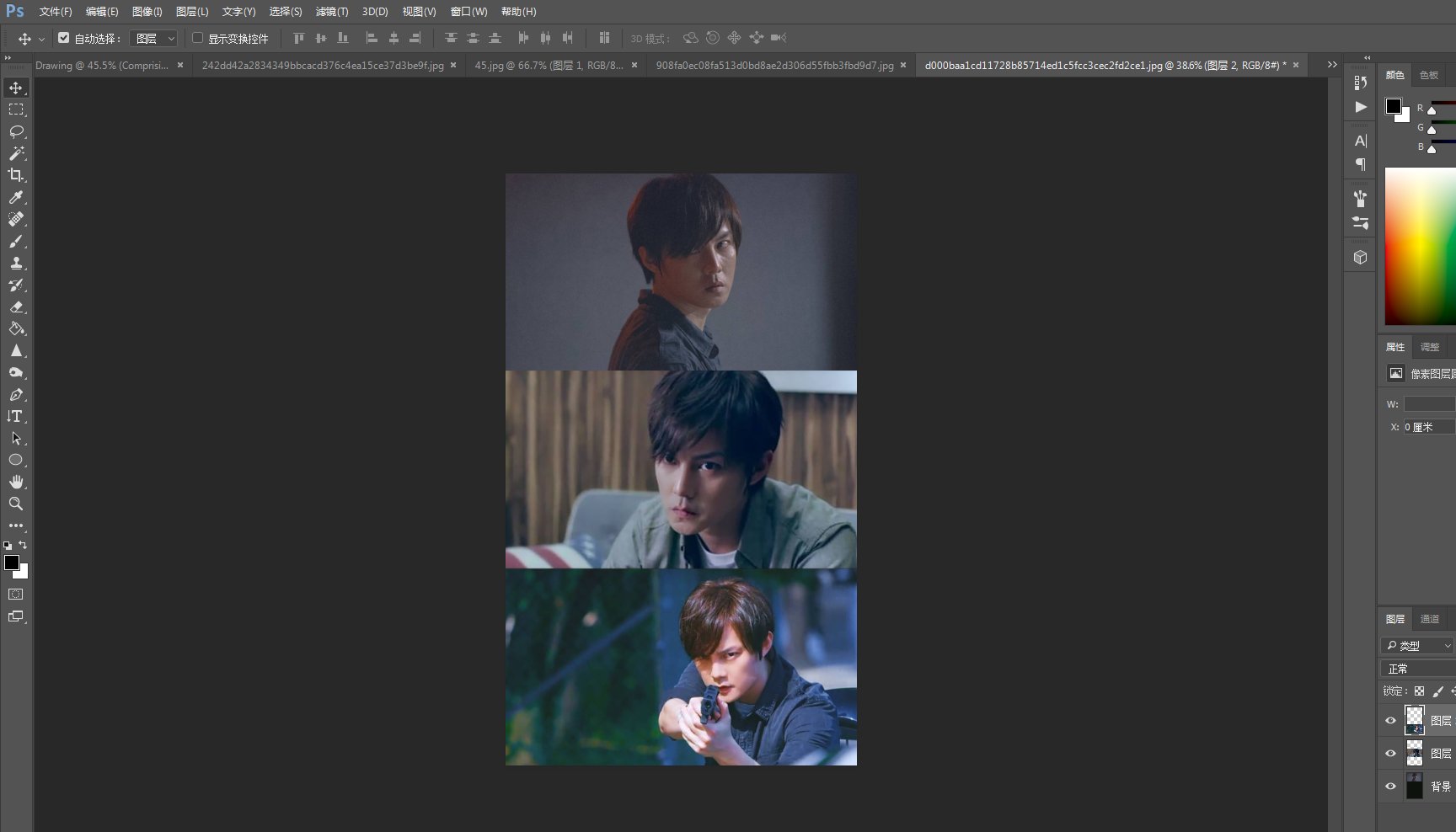Click the foreground color swatch in toolbar

pyautogui.click(x=11, y=563)
